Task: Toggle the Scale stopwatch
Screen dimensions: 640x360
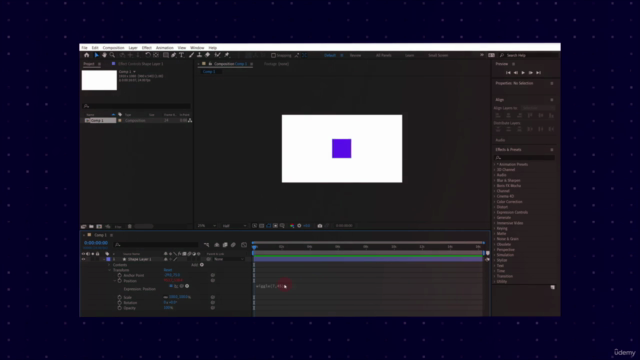Action: [x=120, y=297]
